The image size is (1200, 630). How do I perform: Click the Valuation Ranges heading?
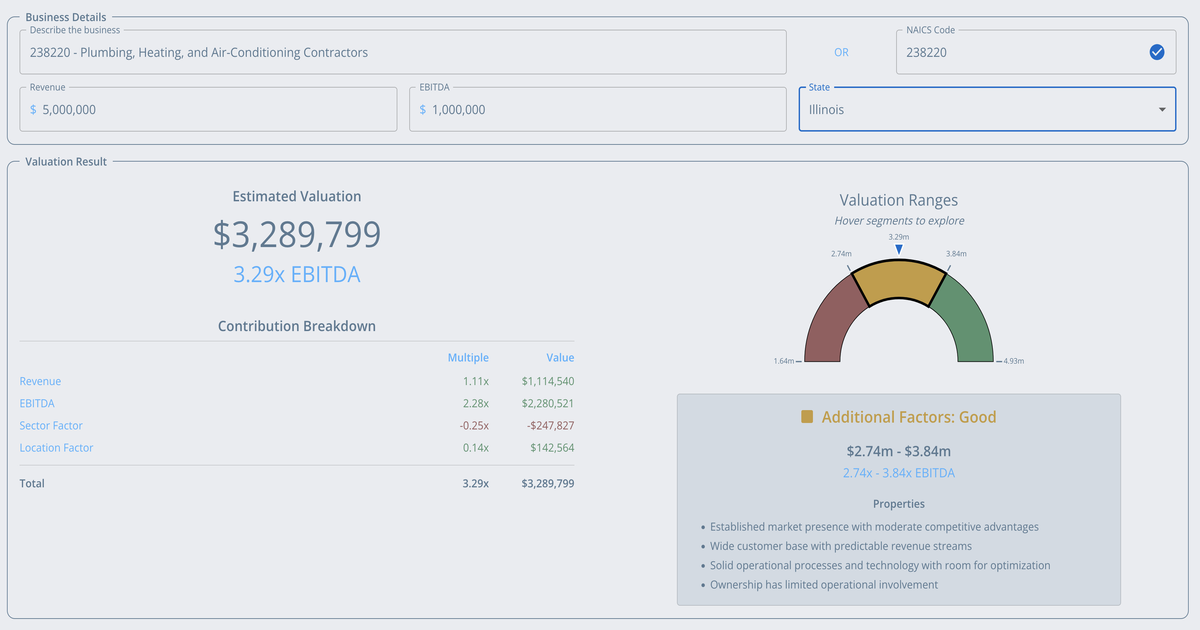[899, 200]
